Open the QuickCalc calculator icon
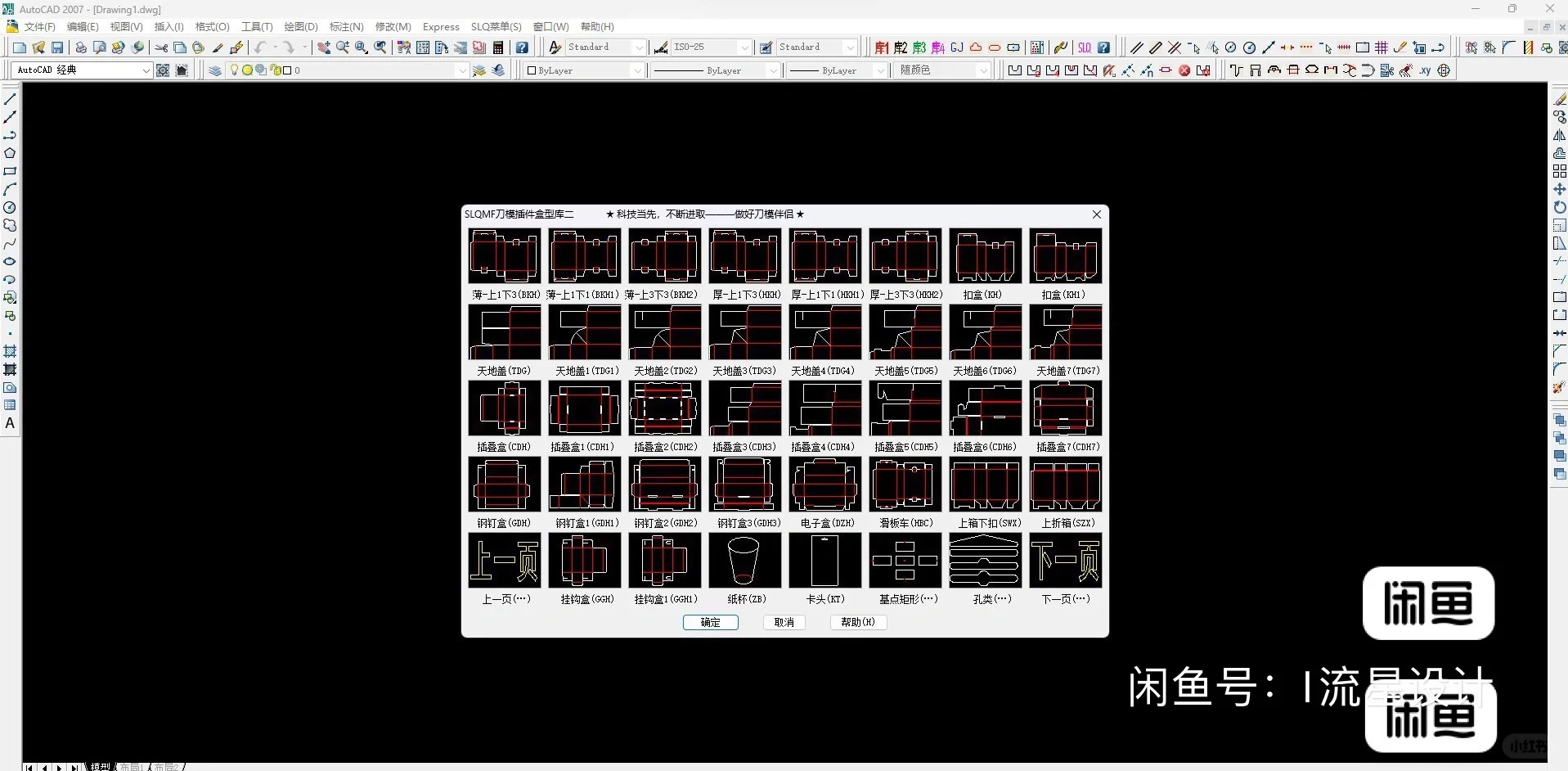The width and height of the screenshot is (1568, 771). pyautogui.click(x=498, y=47)
